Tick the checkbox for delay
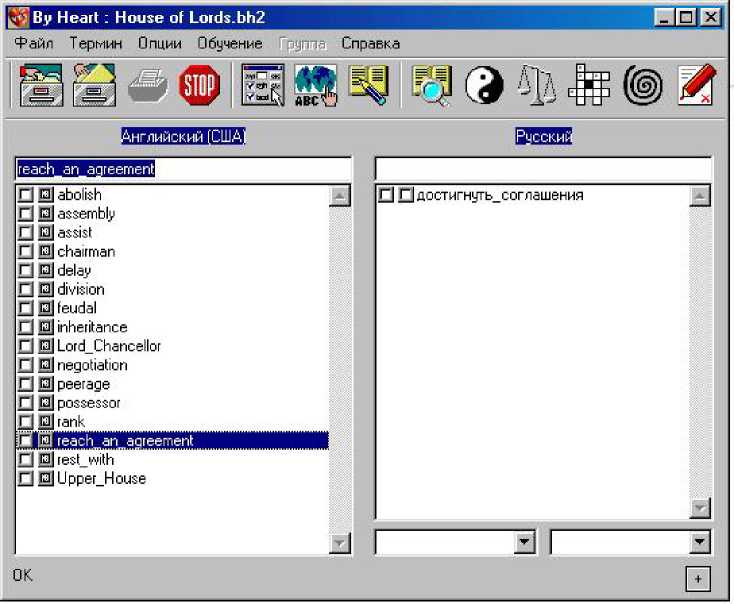 pyautogui.click(x=25, y=270)
